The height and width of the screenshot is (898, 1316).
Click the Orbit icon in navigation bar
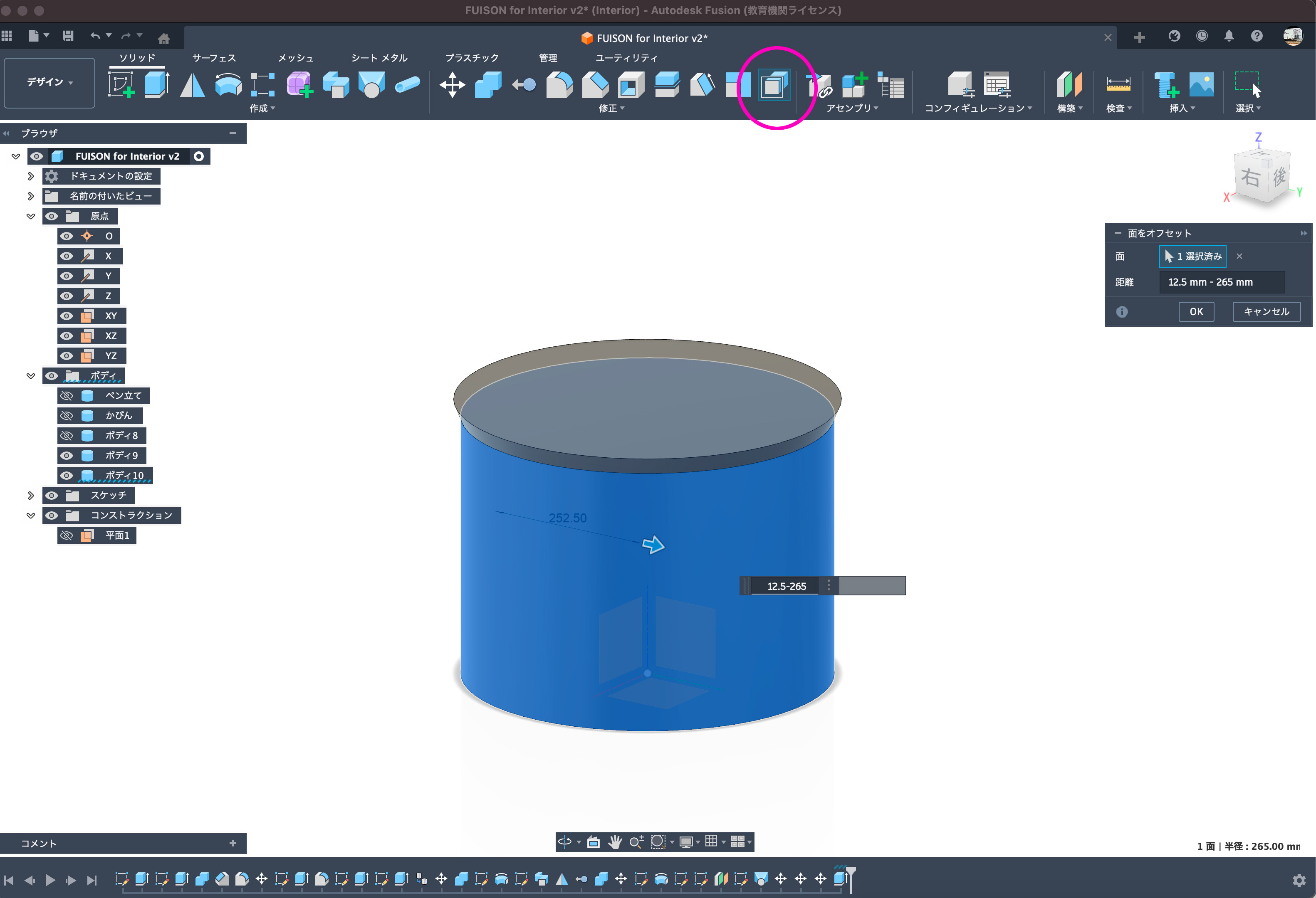tap(564, 842)
